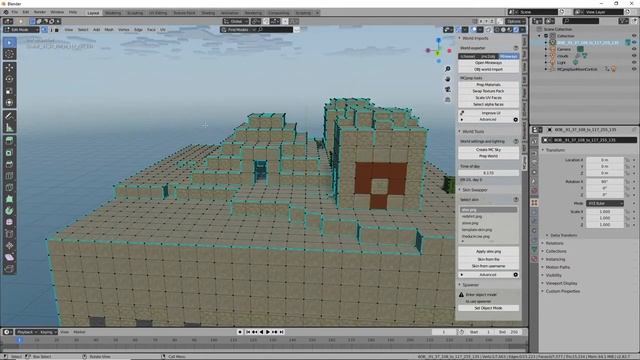Enable vertex select mode
The height and width of the screenshot is (360, 640).
click(x=44, y=30)
